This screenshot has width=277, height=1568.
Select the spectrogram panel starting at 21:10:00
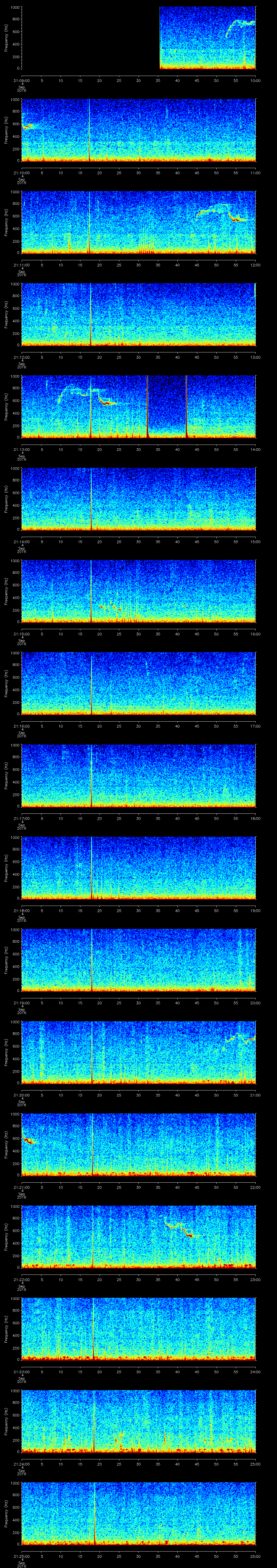pyautogui.click(x=139, y=130)
